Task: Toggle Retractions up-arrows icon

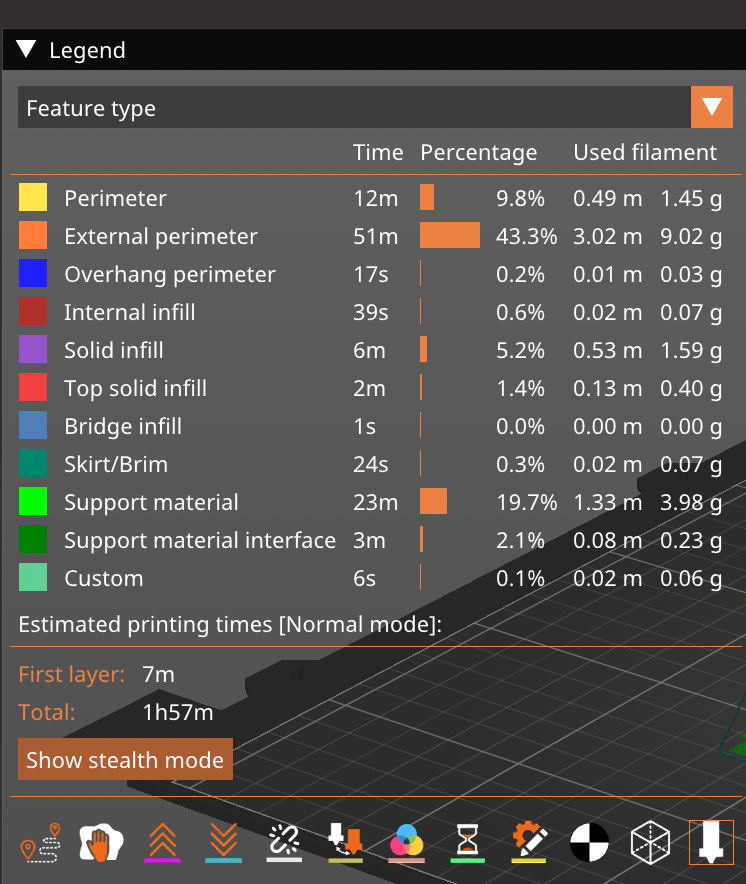Action: (x=162, y=842)
